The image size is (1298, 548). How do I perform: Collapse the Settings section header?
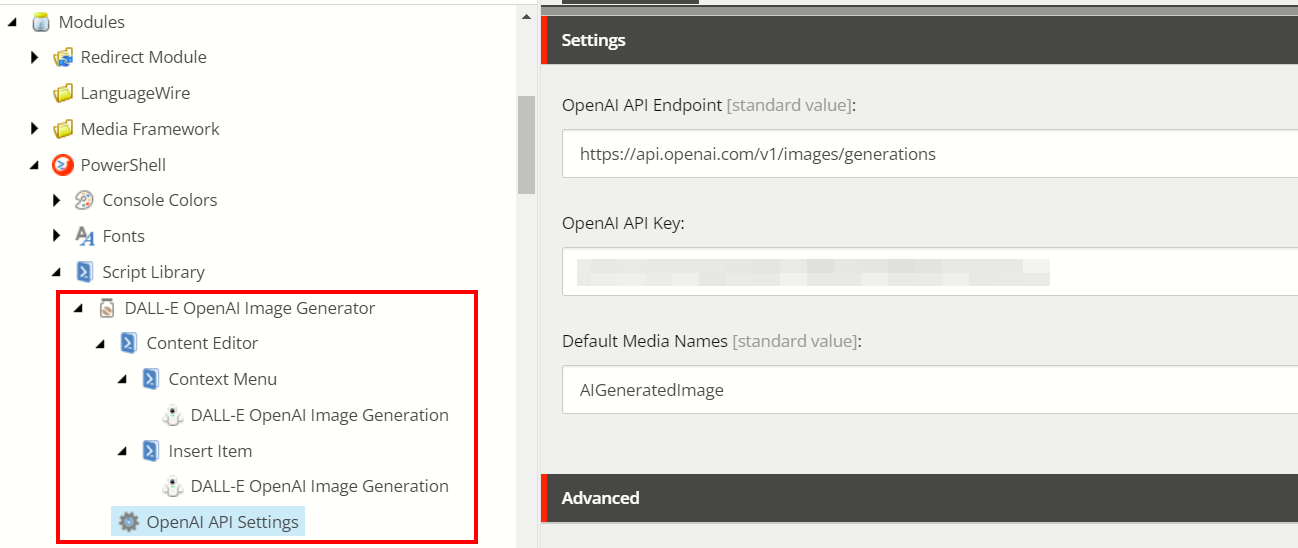pos(919,41)
